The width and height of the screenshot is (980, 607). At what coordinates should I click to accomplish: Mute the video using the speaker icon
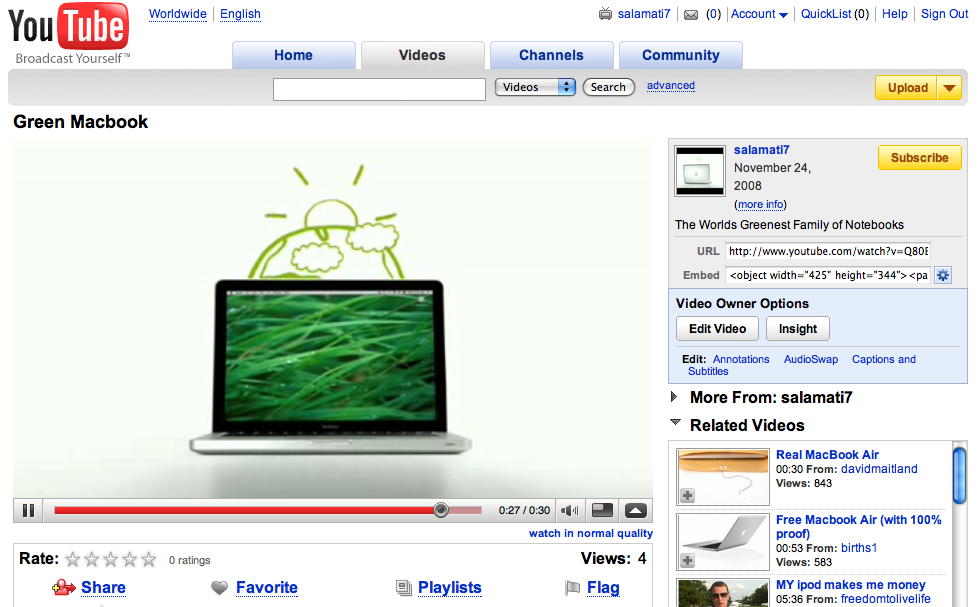coord(569,511)
